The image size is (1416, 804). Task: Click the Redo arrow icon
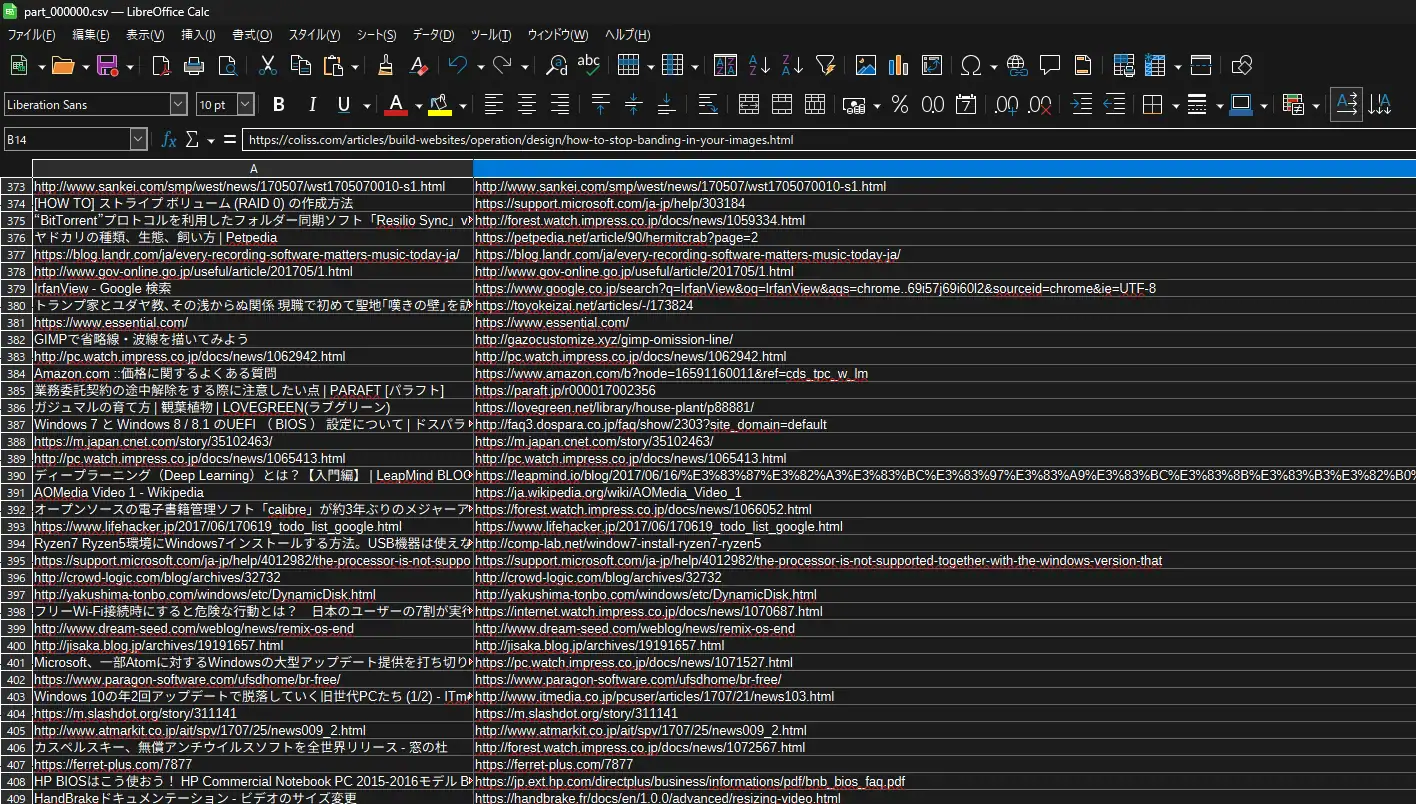pyautogui.click(x=503, y=66)
